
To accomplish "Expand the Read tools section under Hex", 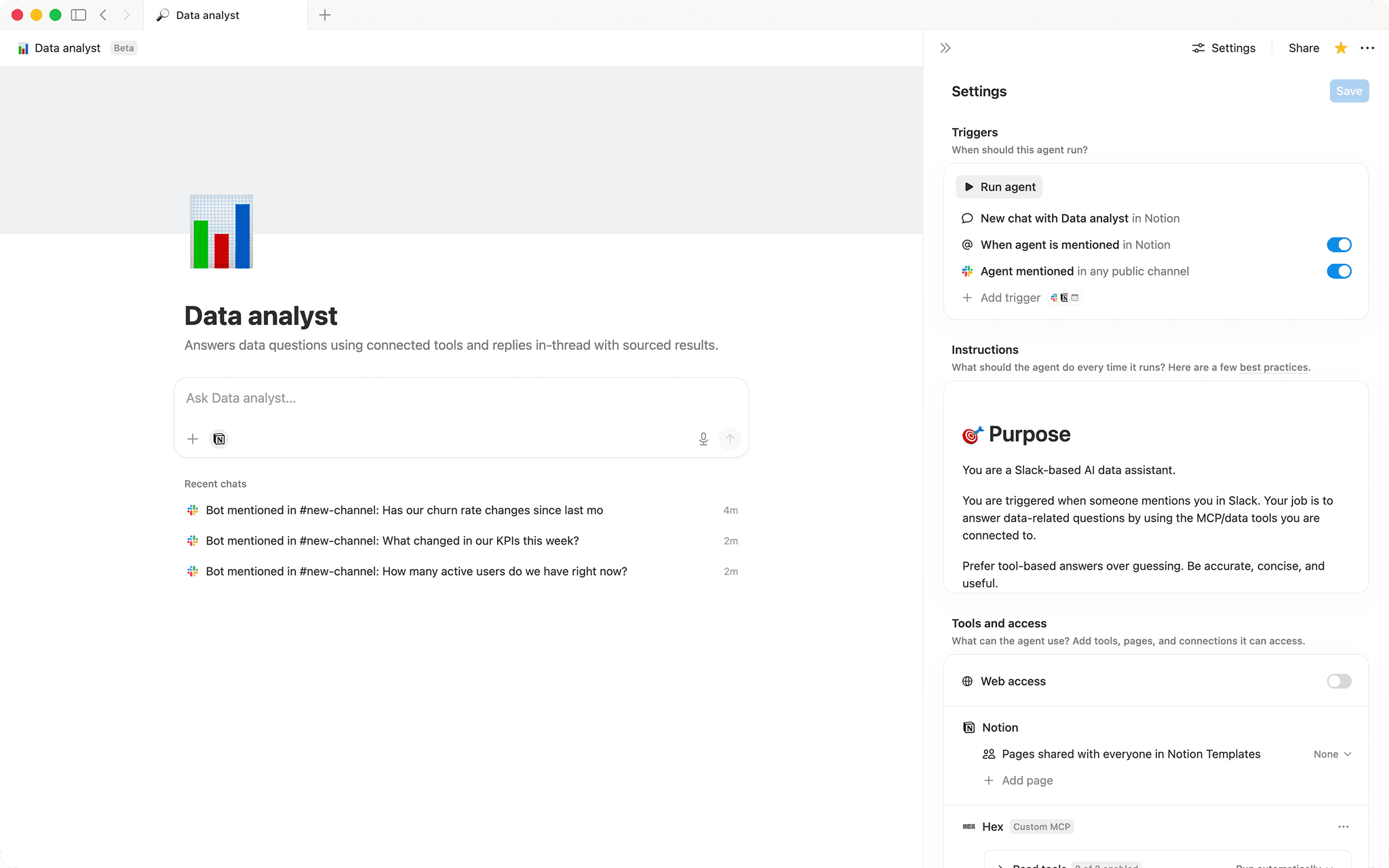I will (x=1000, y=866).
